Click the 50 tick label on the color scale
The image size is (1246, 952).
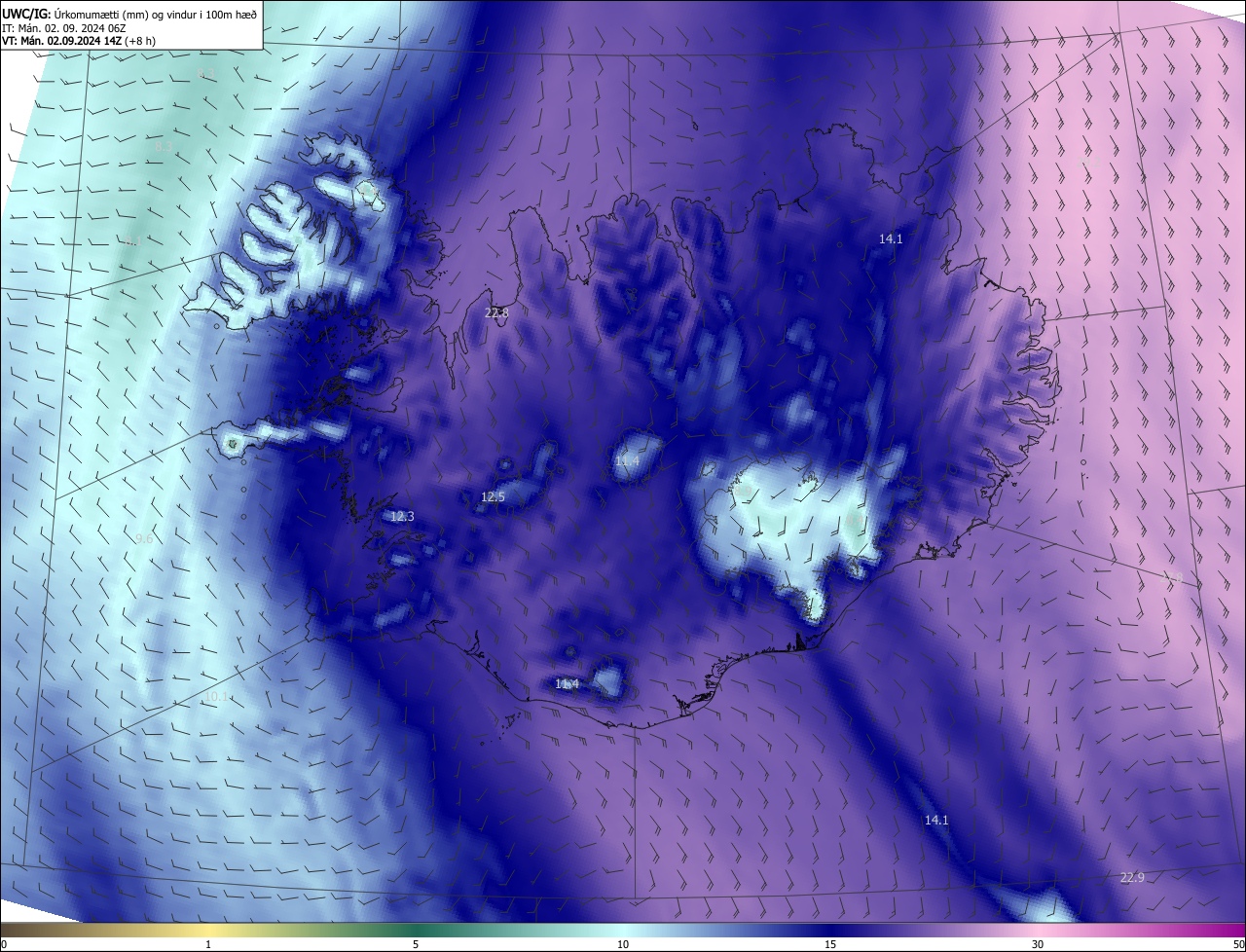pyautogui.click(x=1238, y=944)
